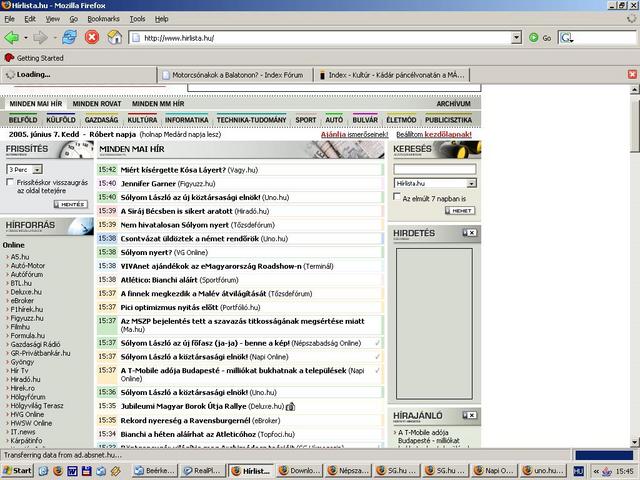Click the green Back arrow button
This screenshot has width=640, height=480.
[x=11, y=38]
